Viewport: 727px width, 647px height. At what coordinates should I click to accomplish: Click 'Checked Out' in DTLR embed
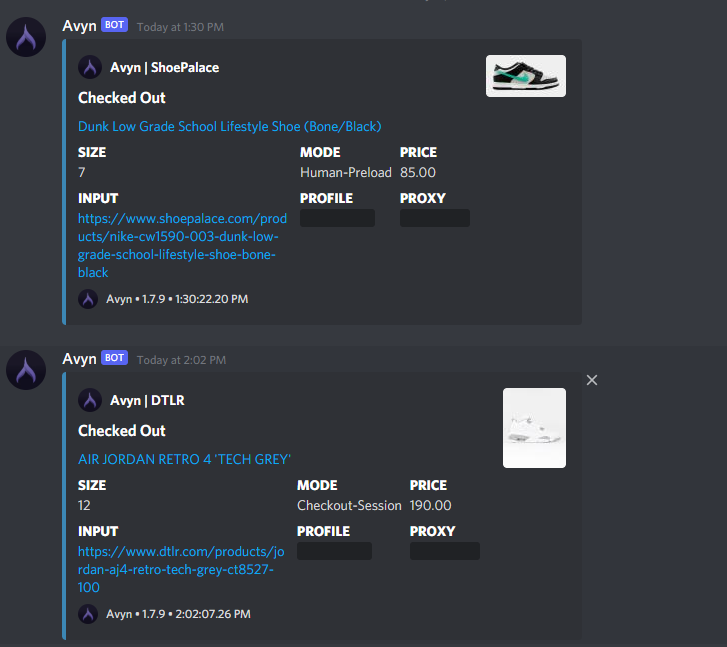pyautogui.click(x=121, y=431)
